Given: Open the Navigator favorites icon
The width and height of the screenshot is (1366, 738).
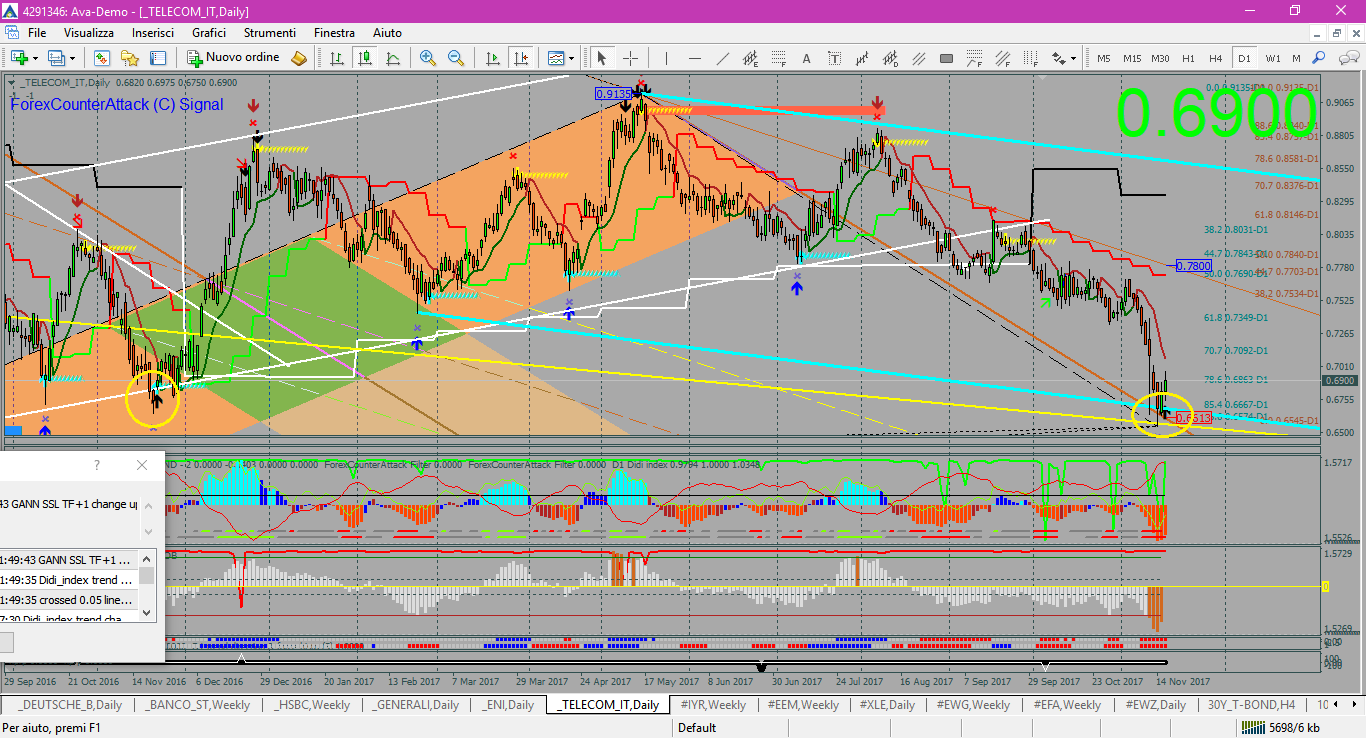Looking at the screenshot, I should click(x=129, y=58).
